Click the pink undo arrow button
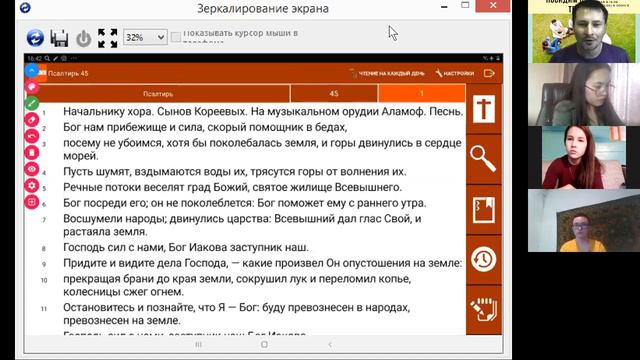 (32, 136)
